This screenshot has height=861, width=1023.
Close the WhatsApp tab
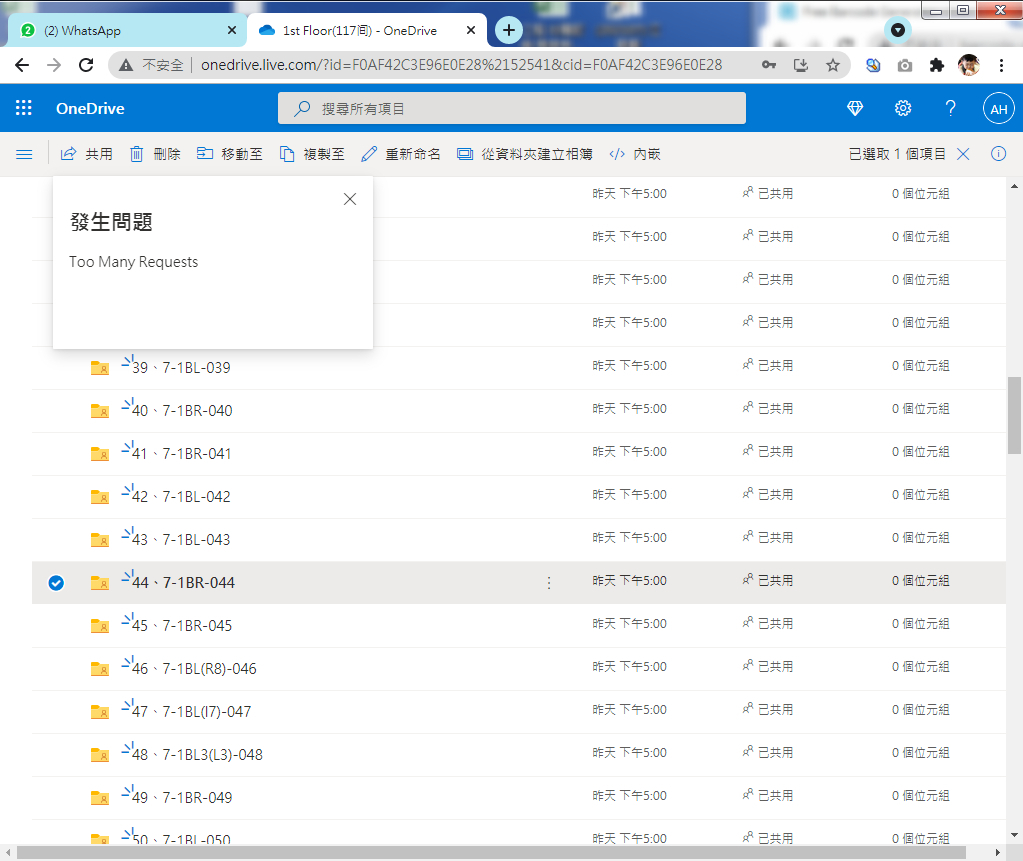point(232,31)
